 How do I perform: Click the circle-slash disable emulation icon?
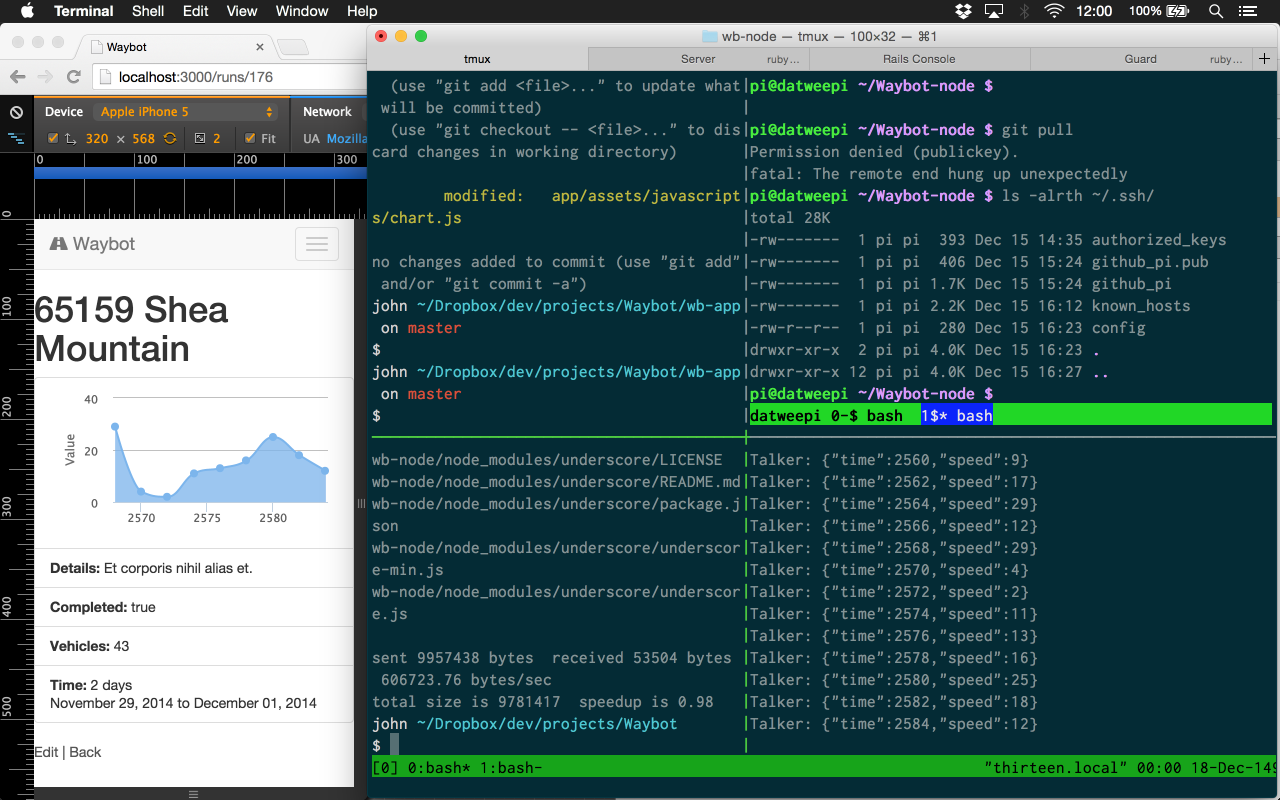16,112
